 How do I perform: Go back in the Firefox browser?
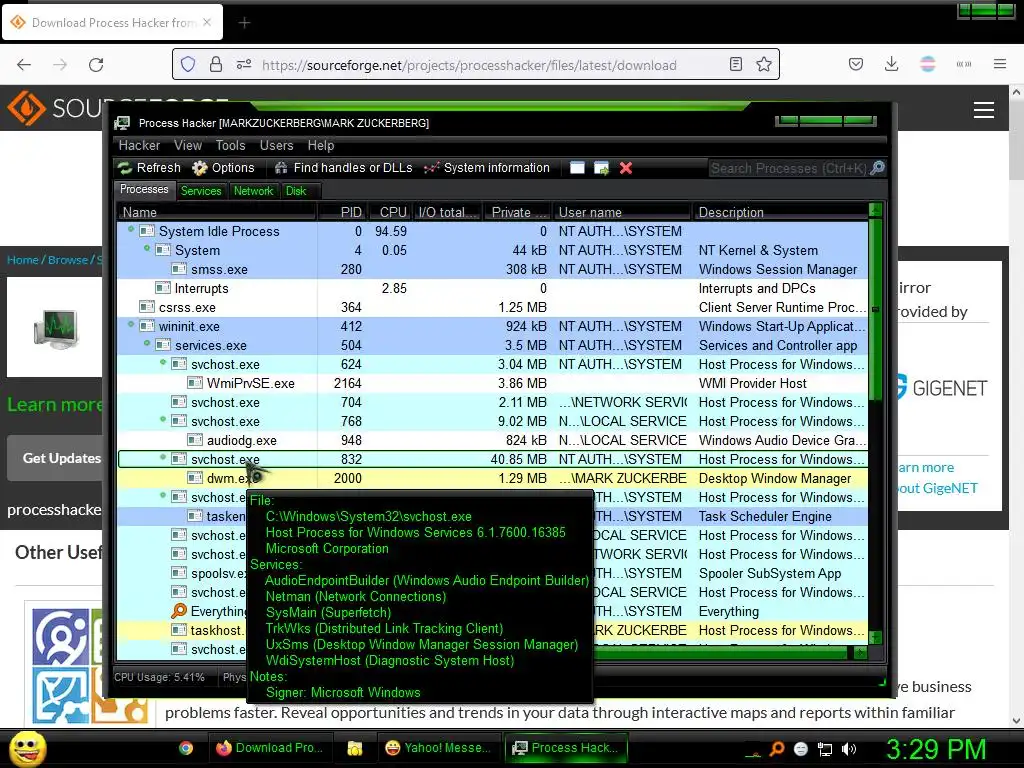coord(24,65)
